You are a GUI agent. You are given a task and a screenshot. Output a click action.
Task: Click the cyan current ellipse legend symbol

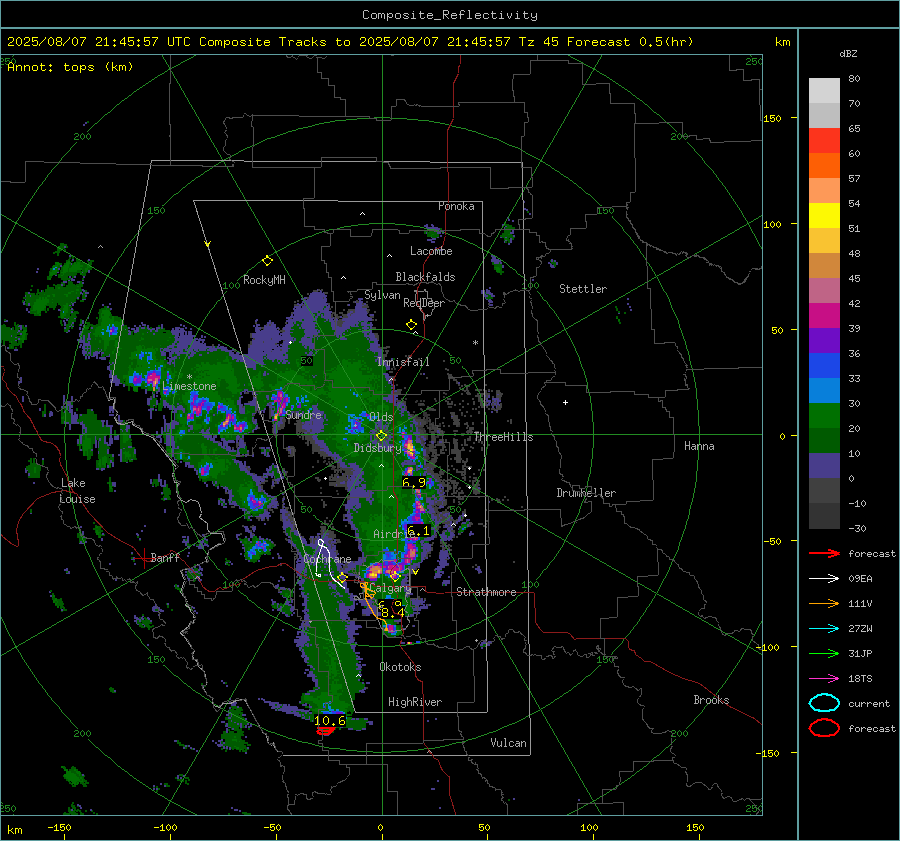pyautogui.click(x=824, y=703)
